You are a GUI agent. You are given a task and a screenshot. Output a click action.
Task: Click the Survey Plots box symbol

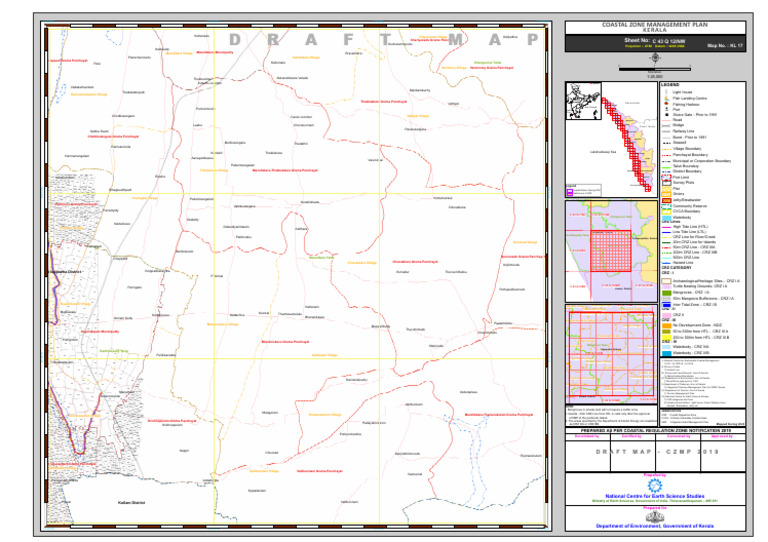666,183
